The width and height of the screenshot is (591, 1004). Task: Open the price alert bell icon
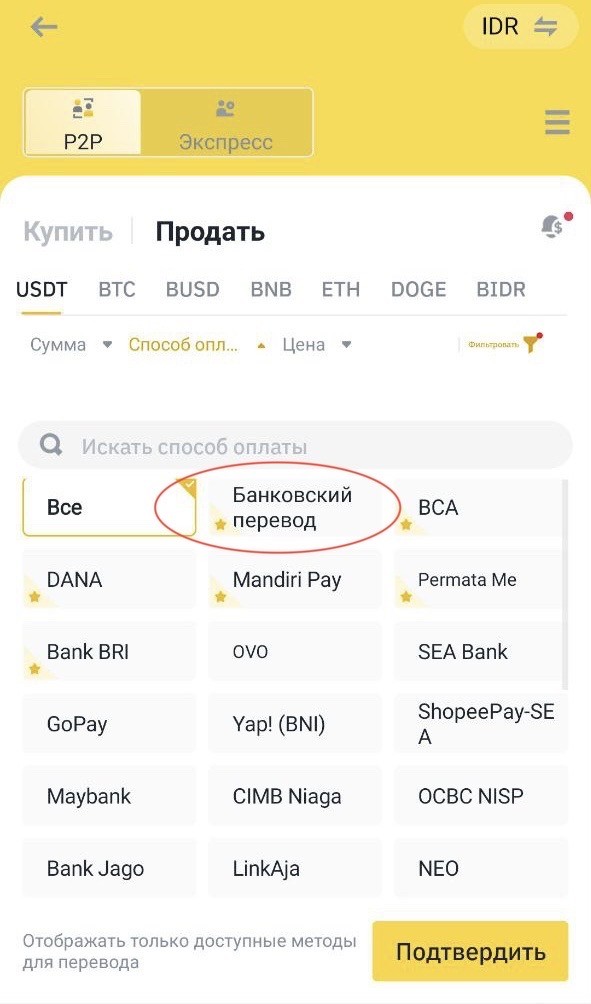coord(552,227)
